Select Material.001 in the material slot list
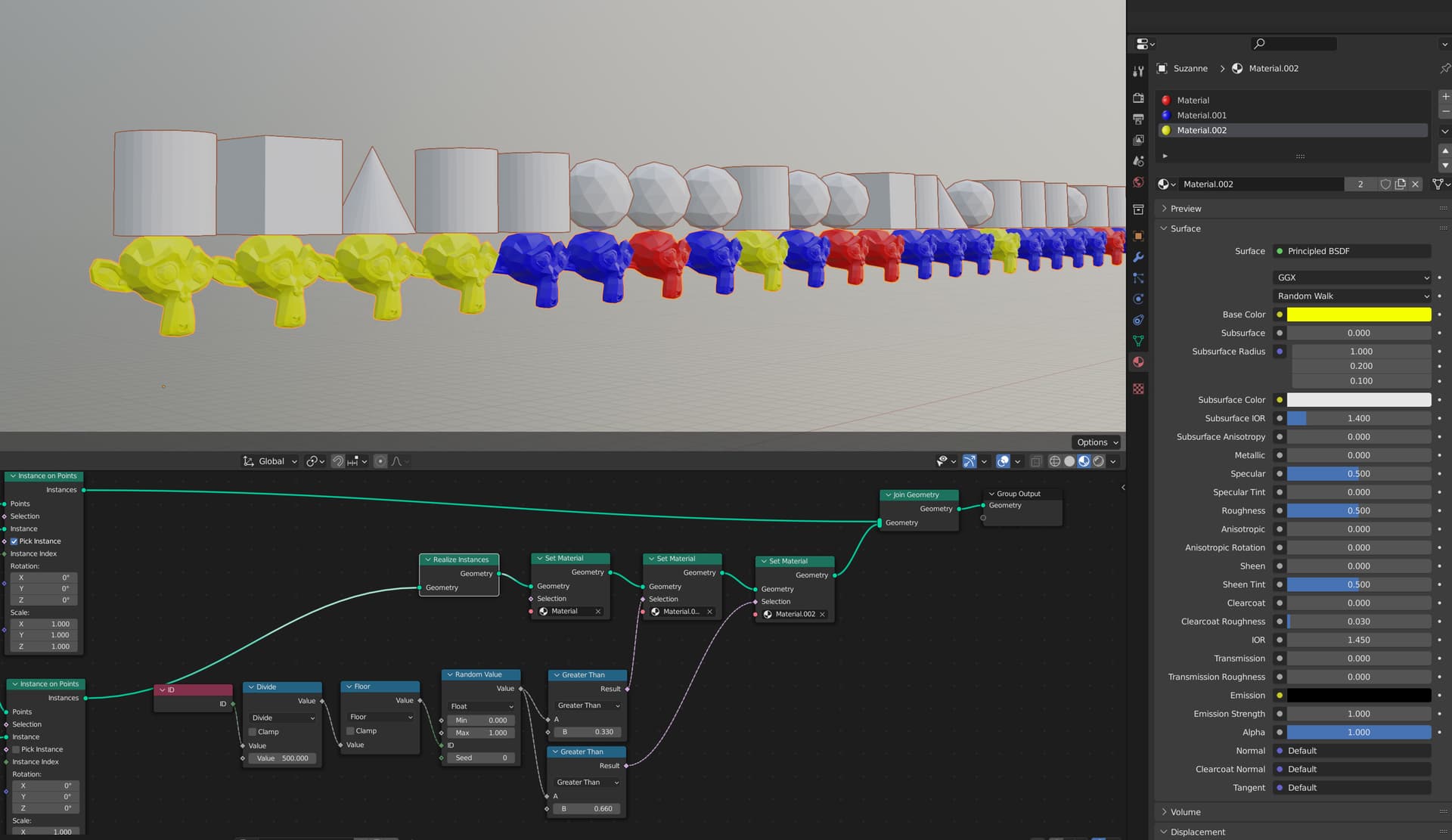Screen dimensions: 1452x840 tap(1204, 115)
